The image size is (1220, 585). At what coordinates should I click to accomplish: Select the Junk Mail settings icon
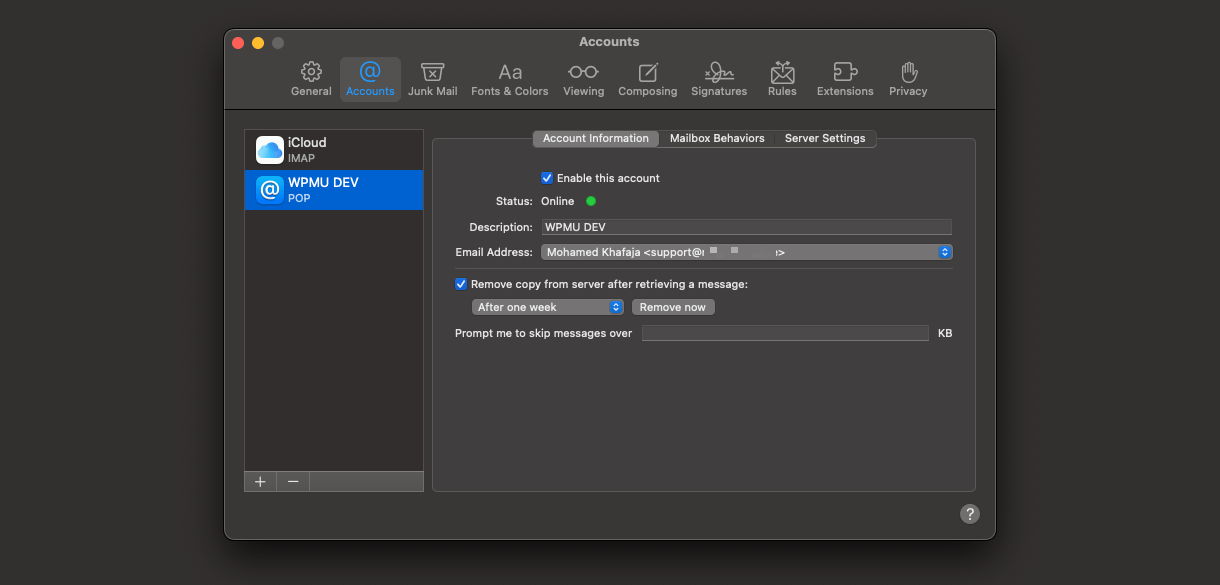pos(432,78)
